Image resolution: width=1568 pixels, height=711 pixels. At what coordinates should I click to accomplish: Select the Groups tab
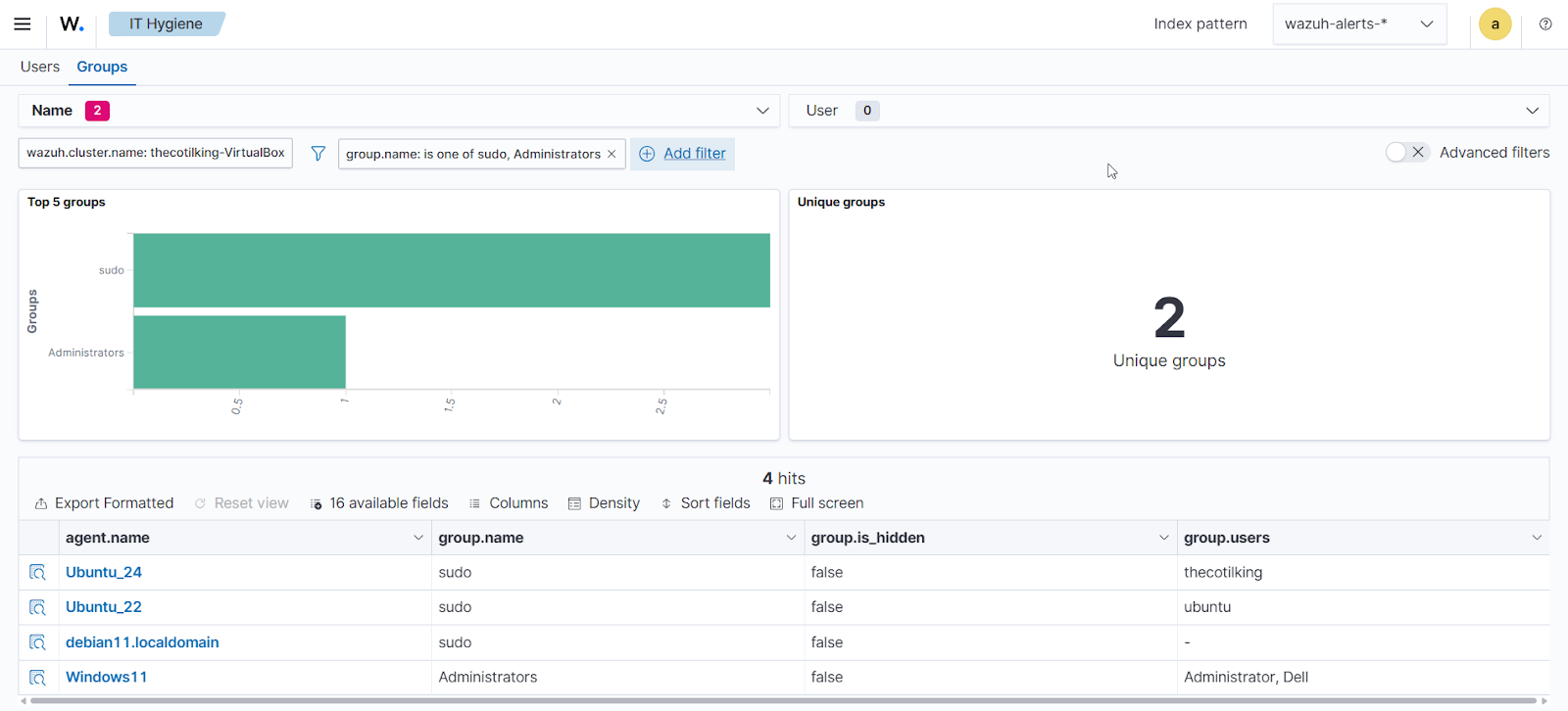pos(102,67)
